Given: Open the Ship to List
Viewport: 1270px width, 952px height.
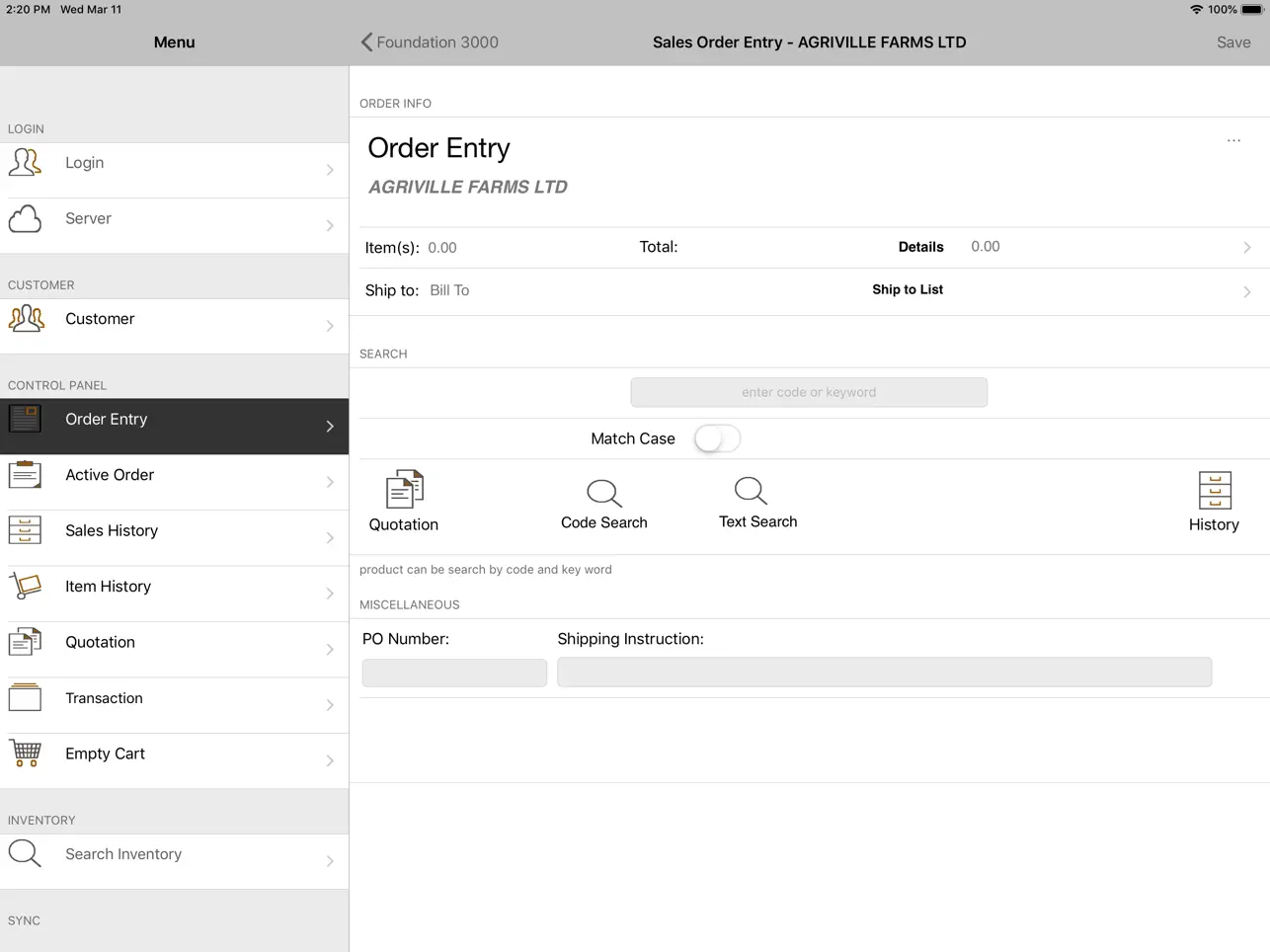Looking at the screenshot, I should [908, 289].
